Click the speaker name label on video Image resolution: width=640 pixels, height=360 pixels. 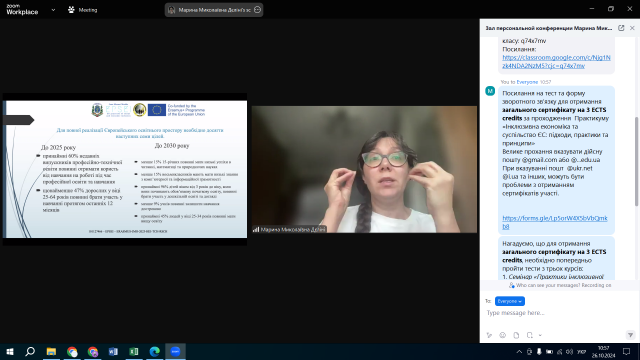[289, 229]
